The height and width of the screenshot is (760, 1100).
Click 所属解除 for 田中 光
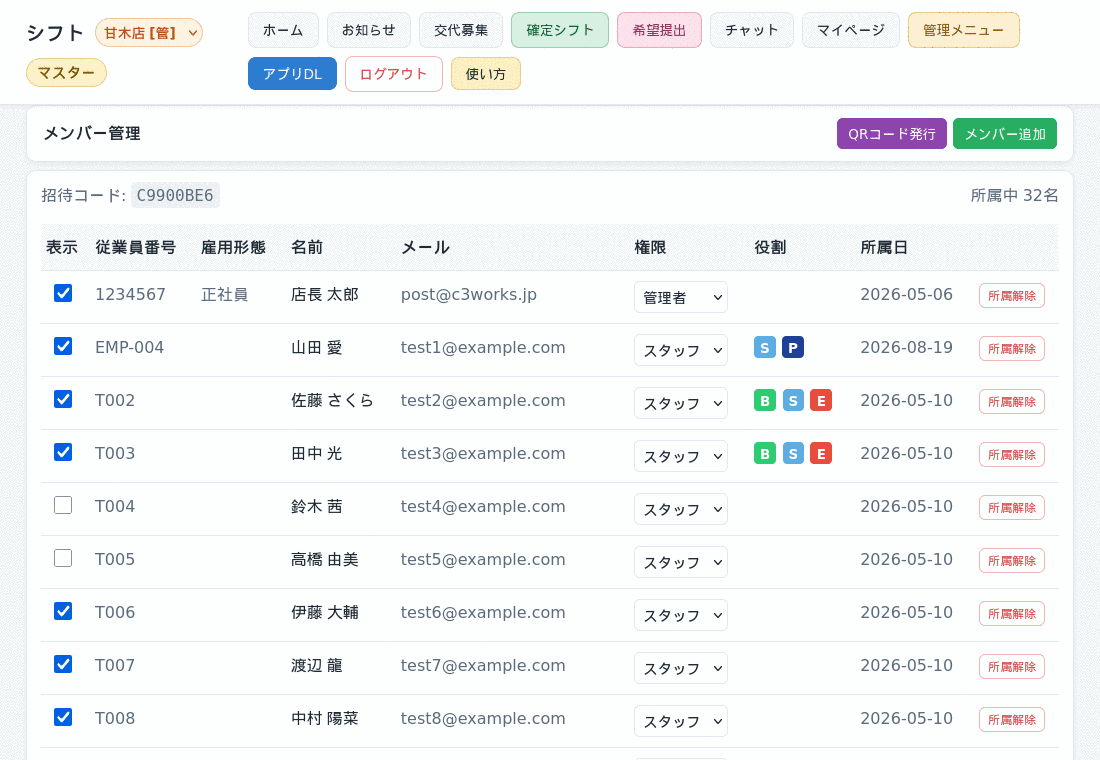click(1012, 455)
